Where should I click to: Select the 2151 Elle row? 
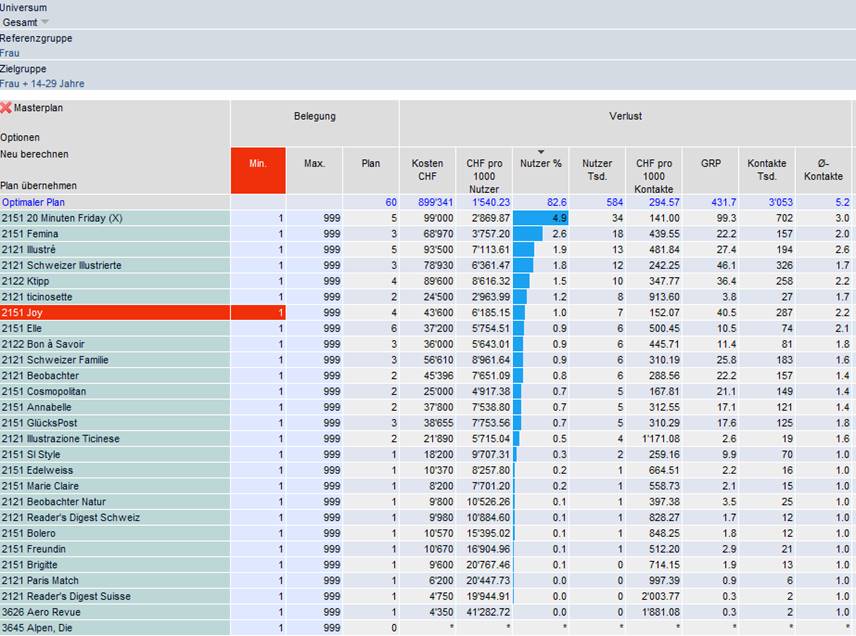tap(115, 328)
